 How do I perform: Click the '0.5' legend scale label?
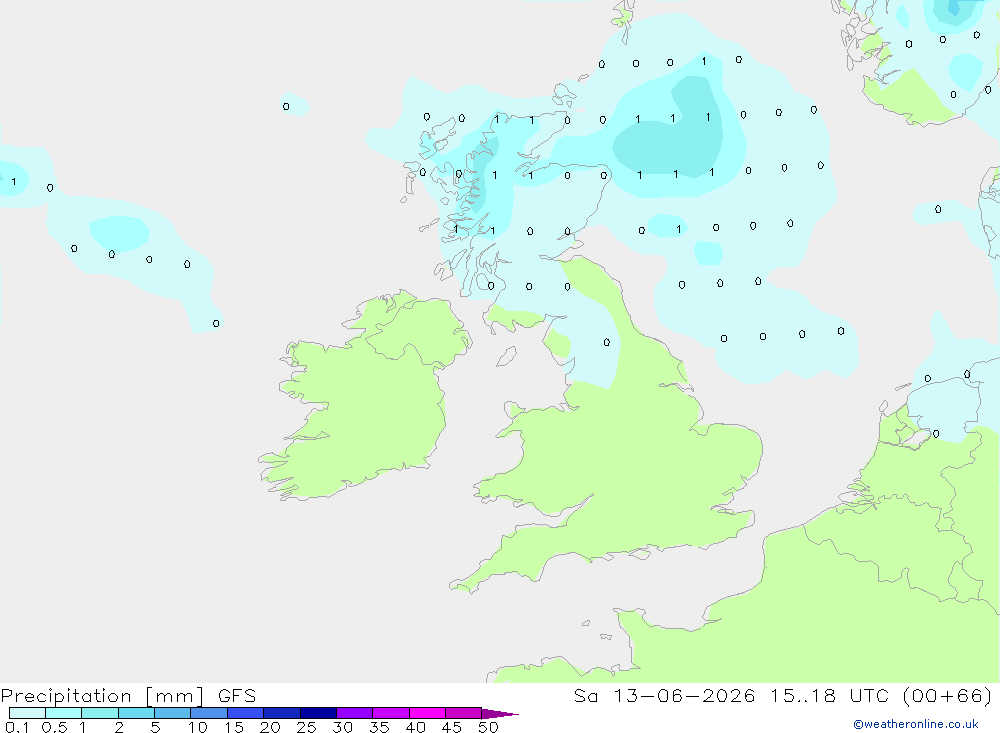[x=54, y=727]
